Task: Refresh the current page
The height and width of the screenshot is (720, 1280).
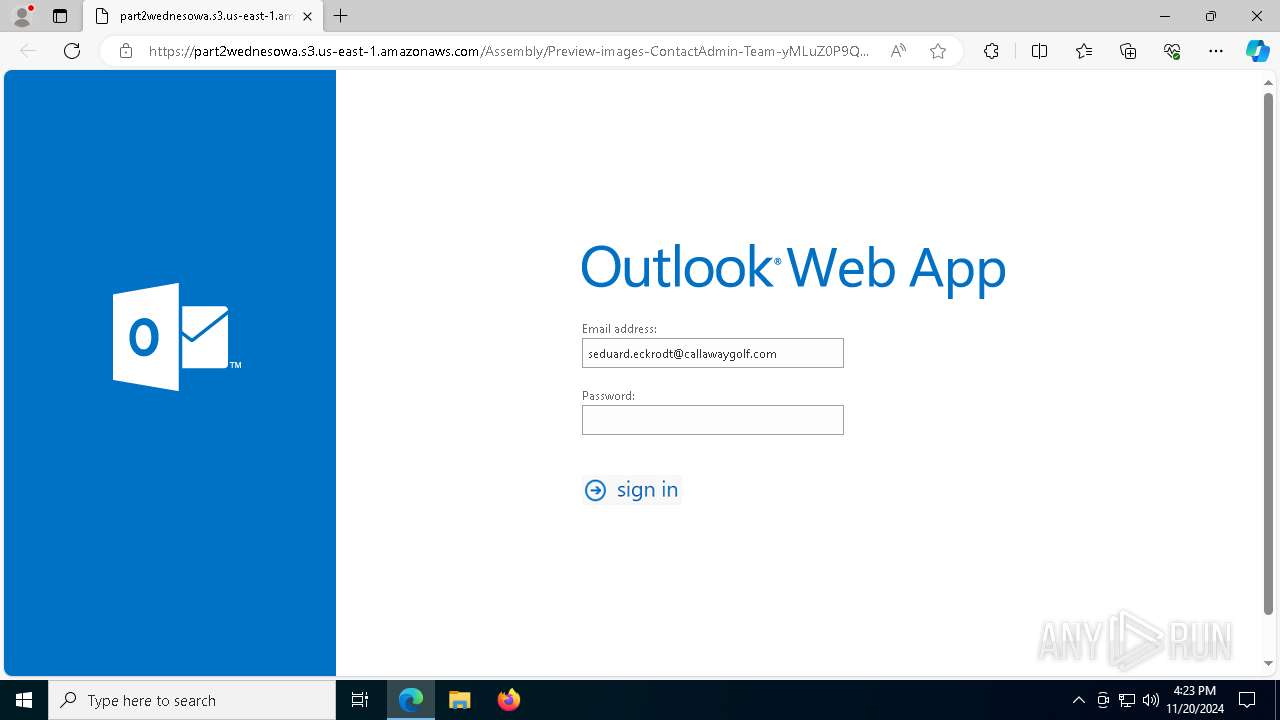Action: click(x=72, y=51)
